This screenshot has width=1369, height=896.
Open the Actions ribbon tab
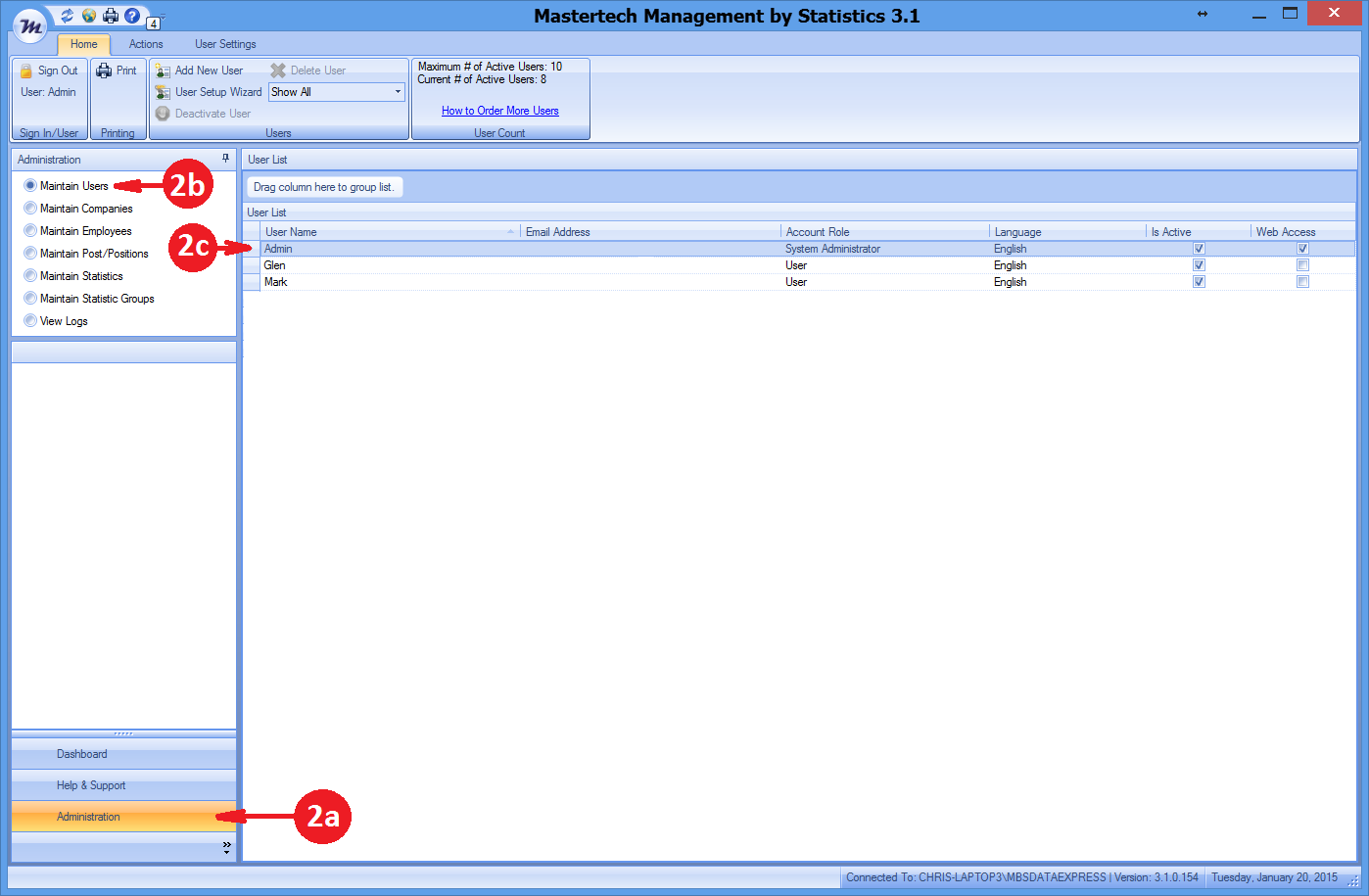click(146, 44)
